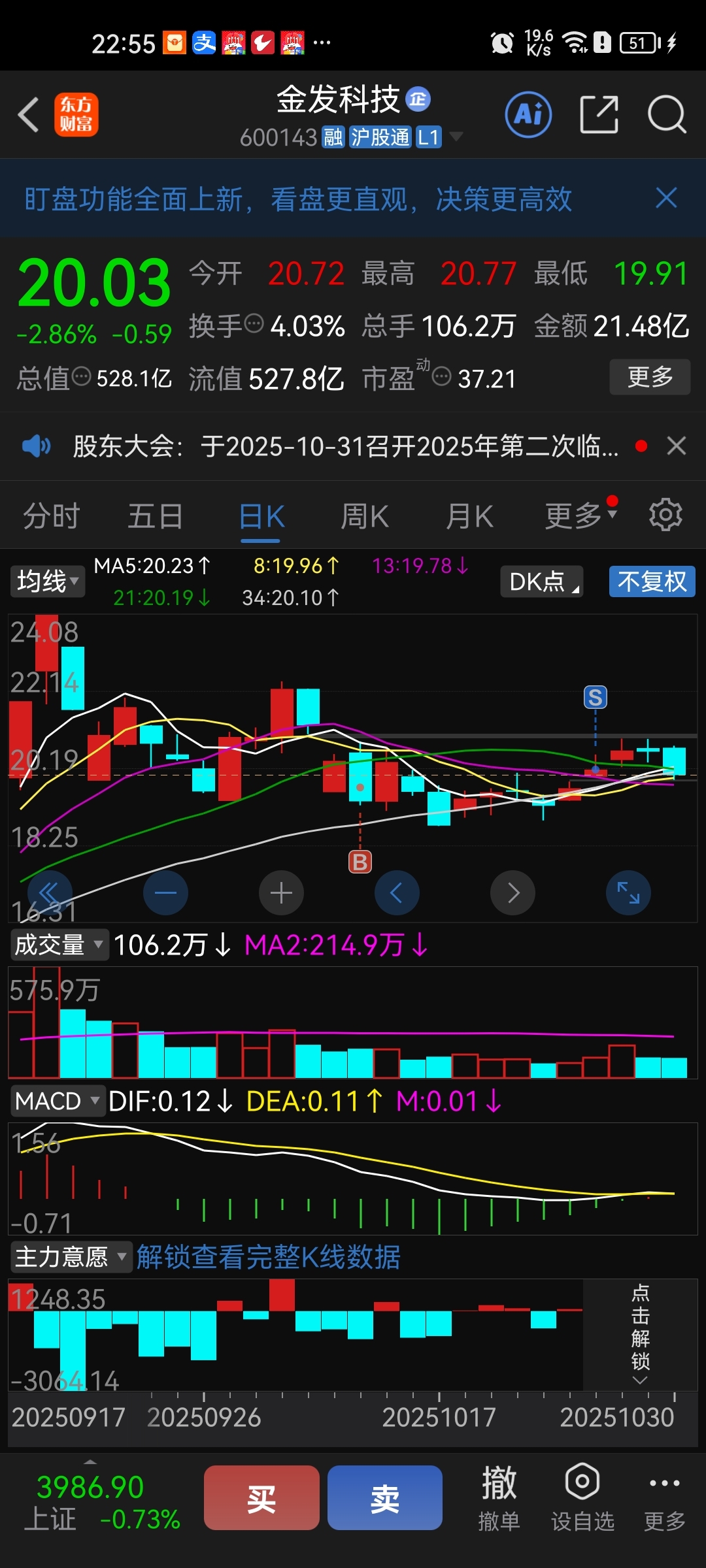Screen dimensions: 706x1568
Task: Move chart cursor left one candle
Action: pos(397,892)
